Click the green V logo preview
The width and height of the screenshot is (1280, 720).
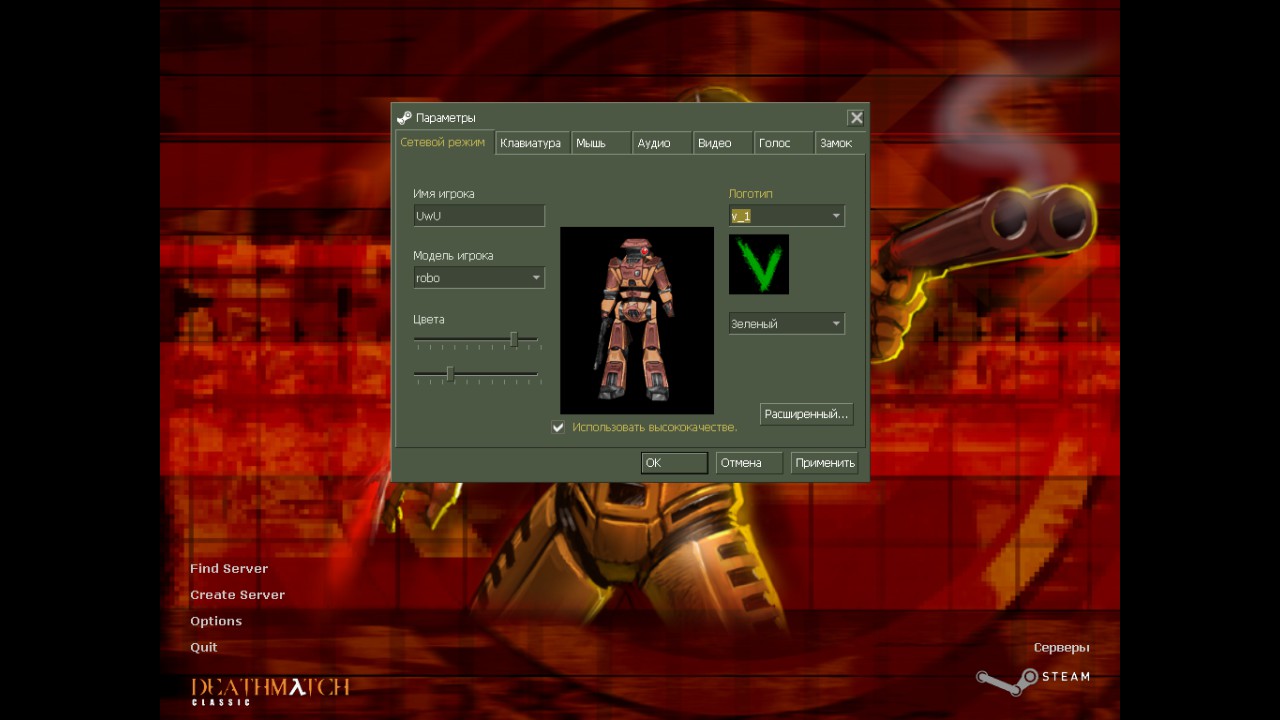(759, 264)
